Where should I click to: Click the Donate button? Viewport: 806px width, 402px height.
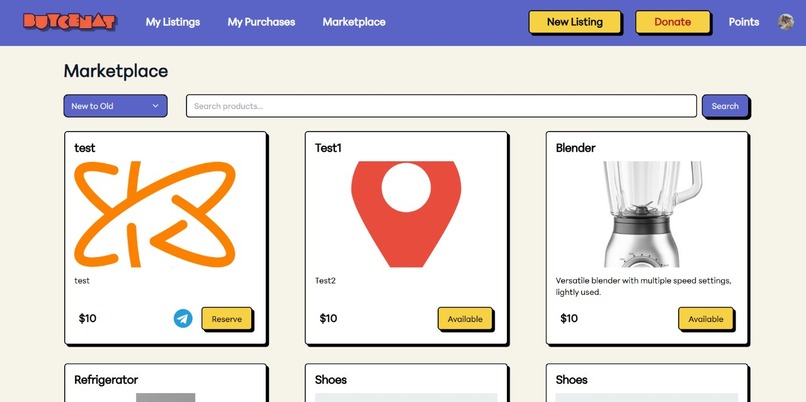[672, 22]
